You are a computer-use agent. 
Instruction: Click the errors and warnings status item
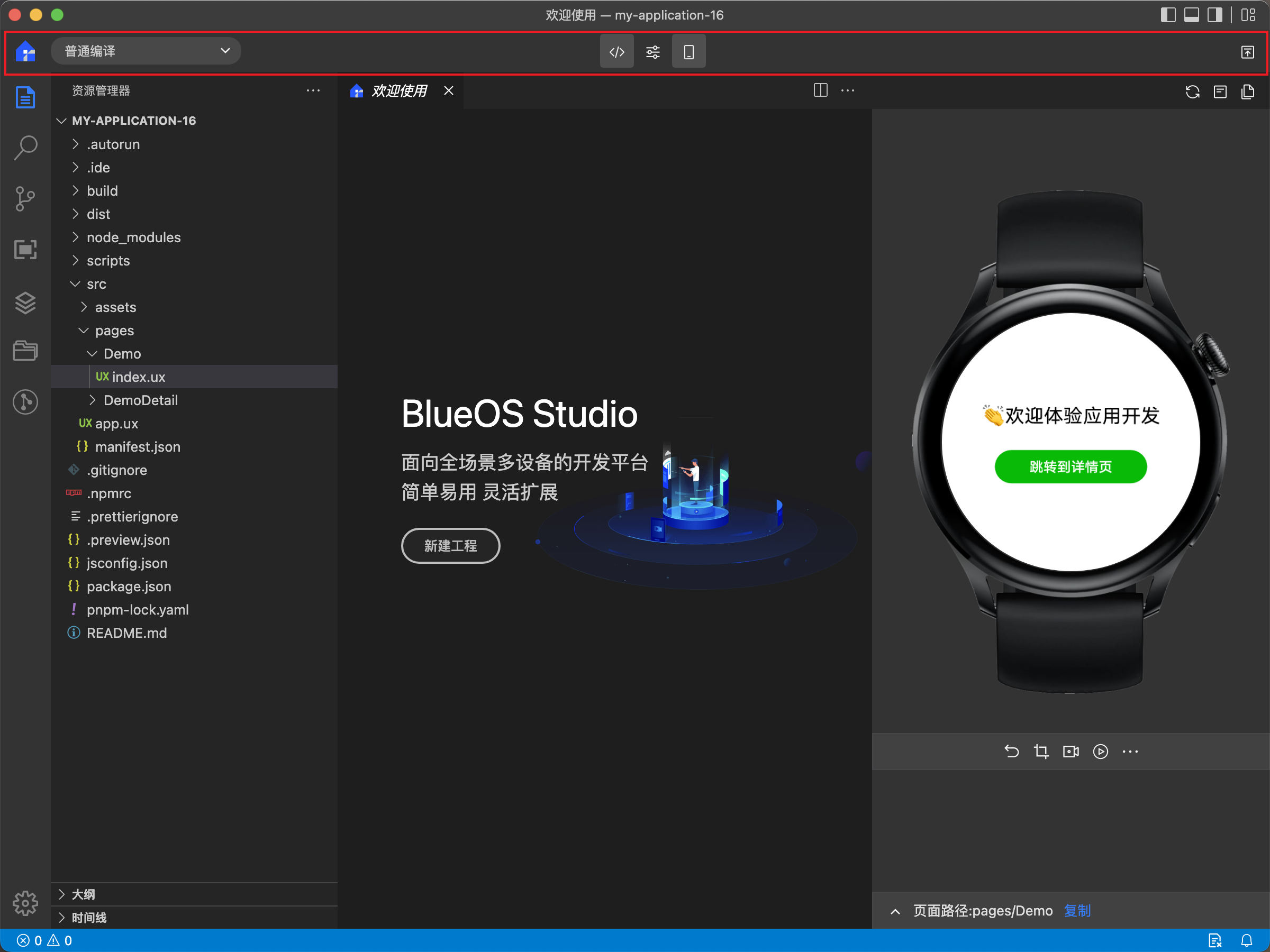pos(45,940)
